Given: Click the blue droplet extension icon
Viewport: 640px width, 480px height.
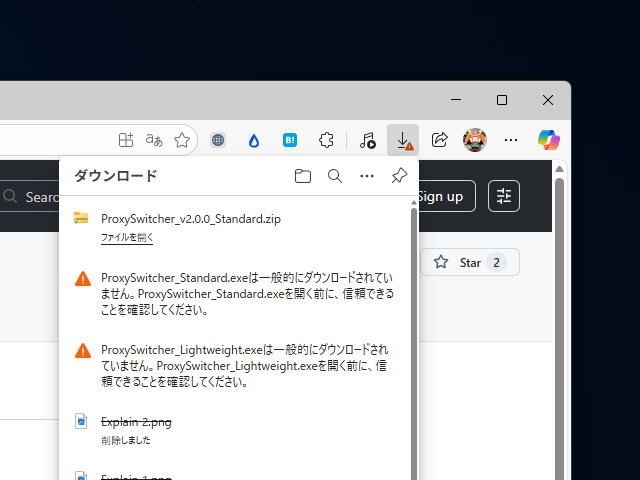Looking at the screenshot, I should click(254, 141).
